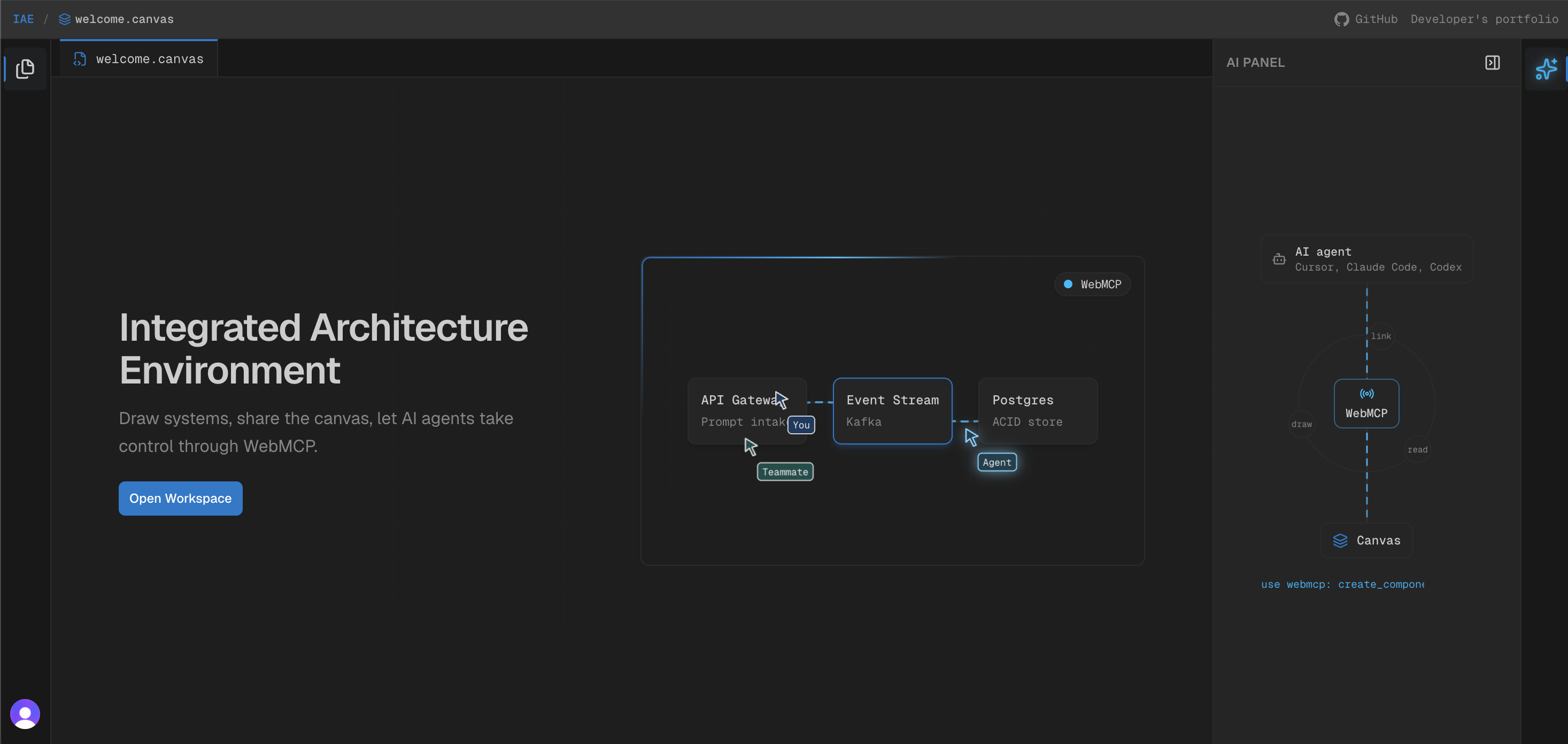Click the canvas layers icon in breadcrumb
This screenshot has height=744, width=1568.
65,19
